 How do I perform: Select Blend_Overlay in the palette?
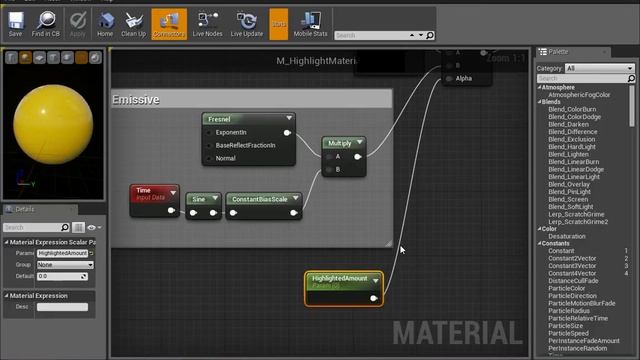569,184
